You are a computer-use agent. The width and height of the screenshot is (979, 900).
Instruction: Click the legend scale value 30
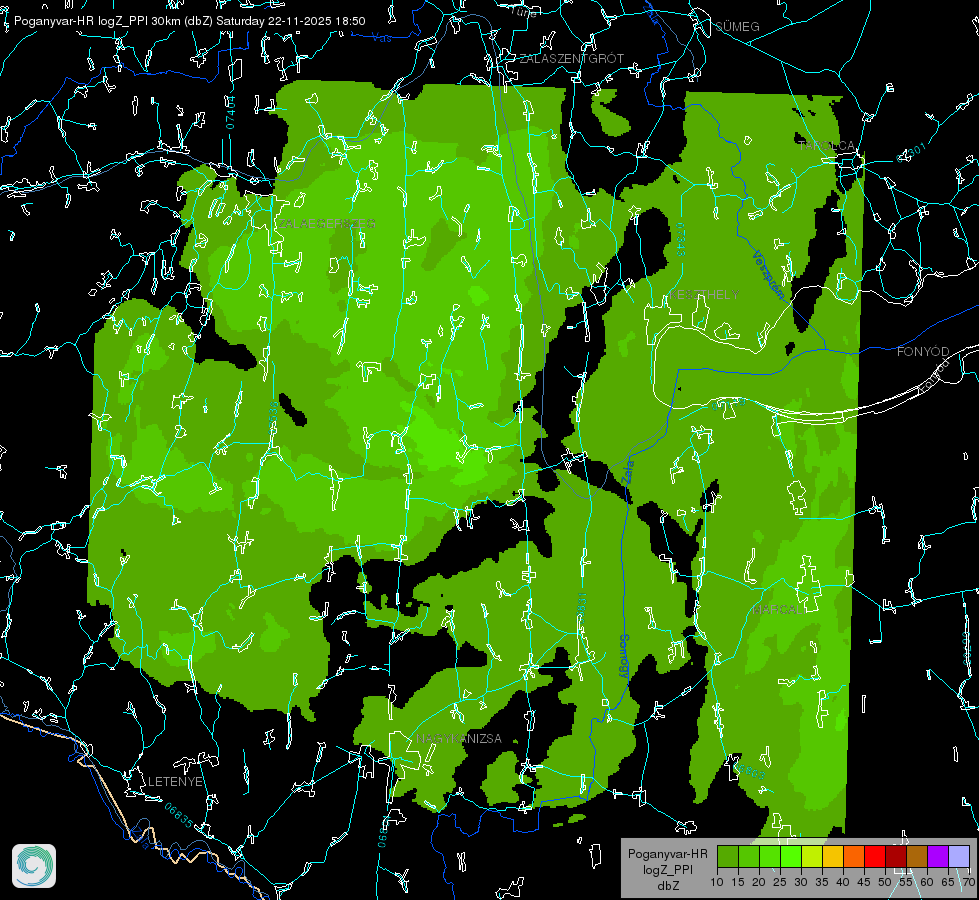pos(801,882)
